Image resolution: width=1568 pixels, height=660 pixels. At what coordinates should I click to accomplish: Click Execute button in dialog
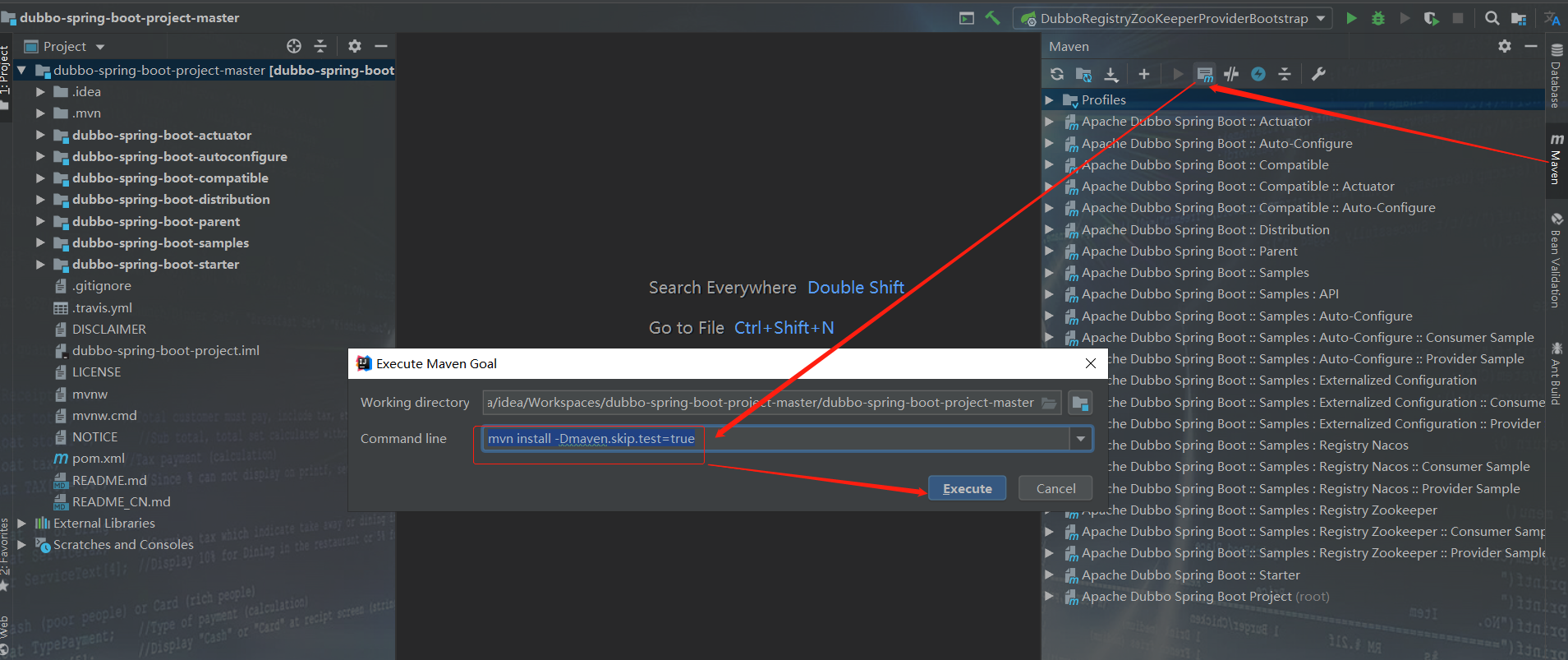[967, 488]
